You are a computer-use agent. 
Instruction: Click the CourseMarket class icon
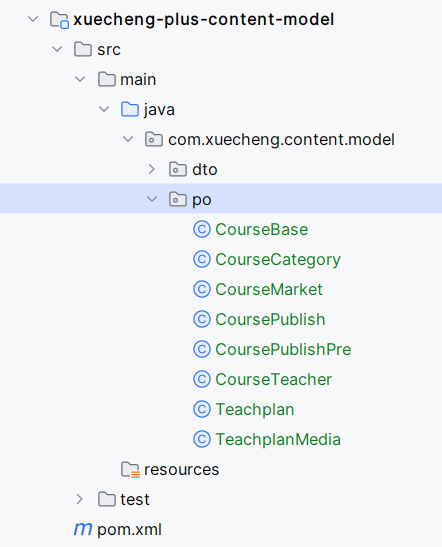pyautogui.click(x=202, y=290)
